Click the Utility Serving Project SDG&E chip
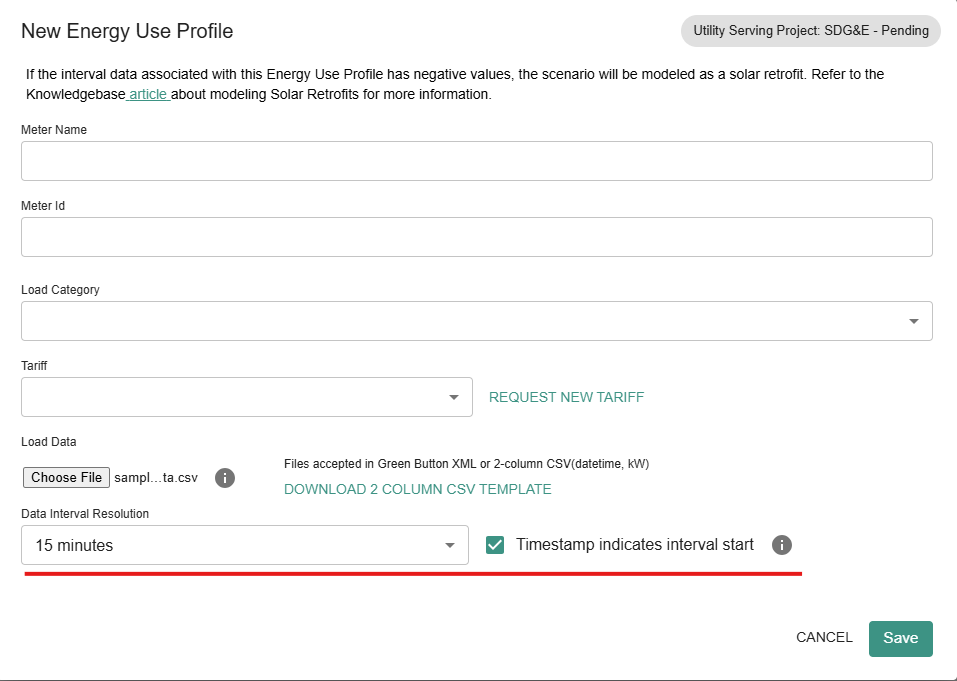 [810, 31]
